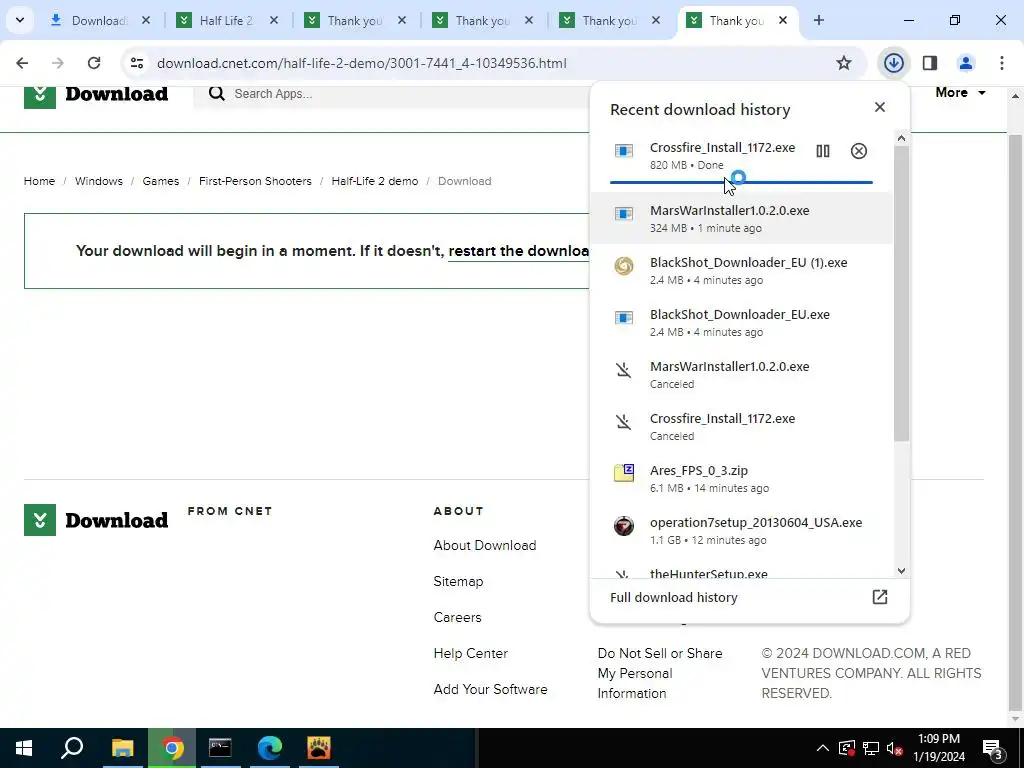1024x768 pixels.
Task: Open the Half-Life 2 demo breadcrumb
Action: pos(375,181)
